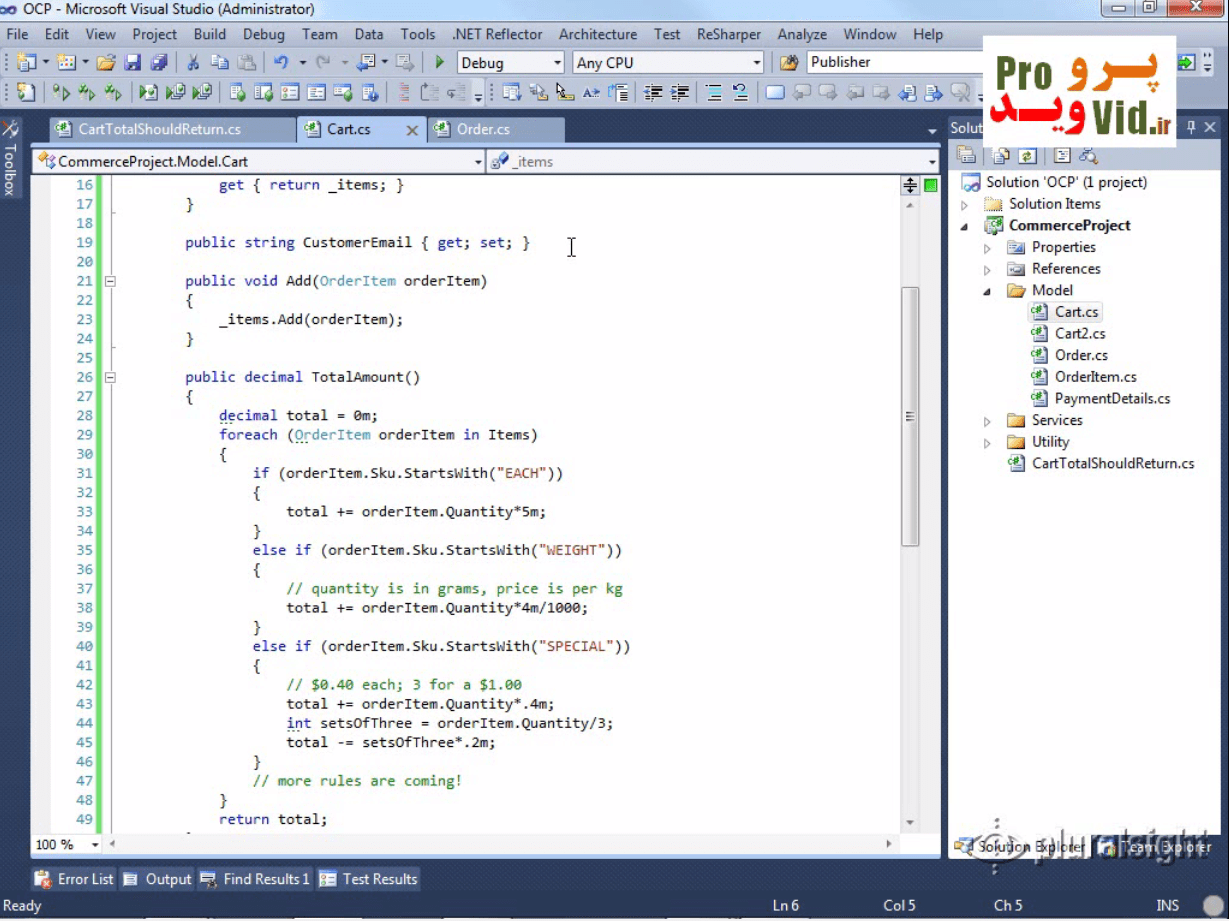This screenshot has height=921, width=1229.
Task: Click the Save icon in toolbar
Action: coord(132,62)
